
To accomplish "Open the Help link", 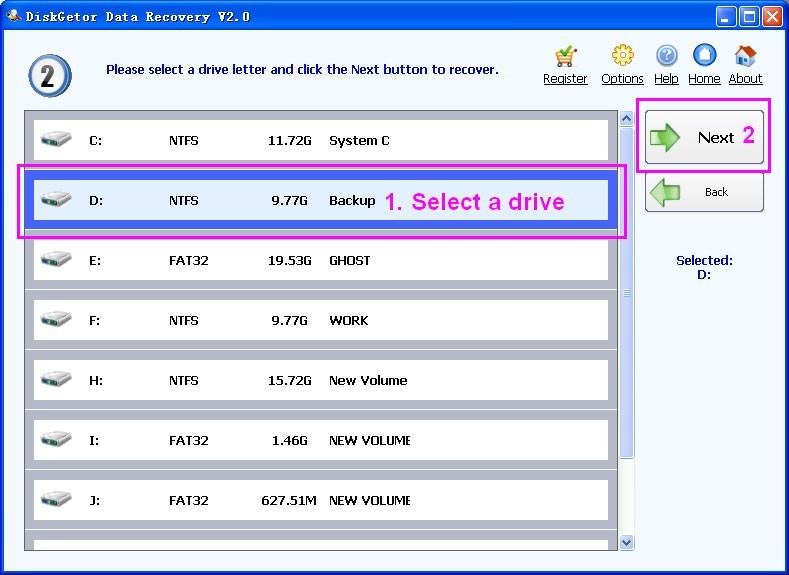I will tap(666, 79).
